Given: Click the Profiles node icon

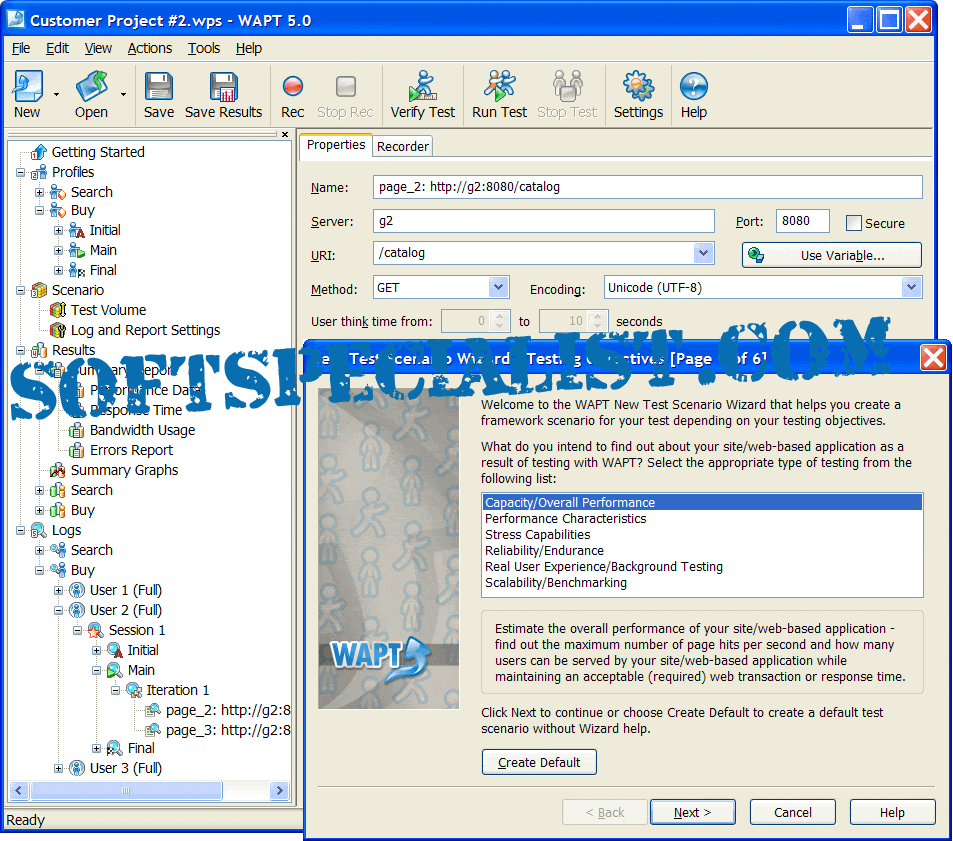Looking at the screenshot, I should (x=39, y=172).
